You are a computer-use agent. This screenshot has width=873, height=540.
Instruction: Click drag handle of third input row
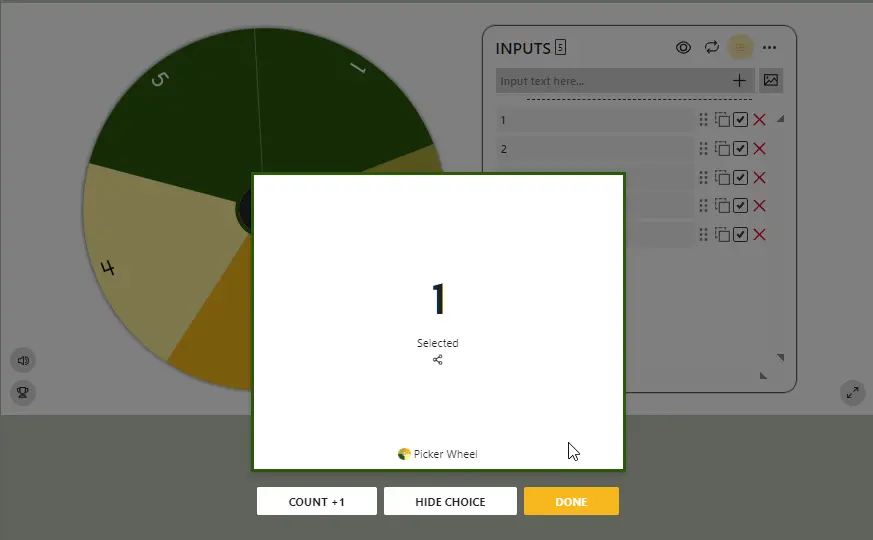(x=703, y=178)
